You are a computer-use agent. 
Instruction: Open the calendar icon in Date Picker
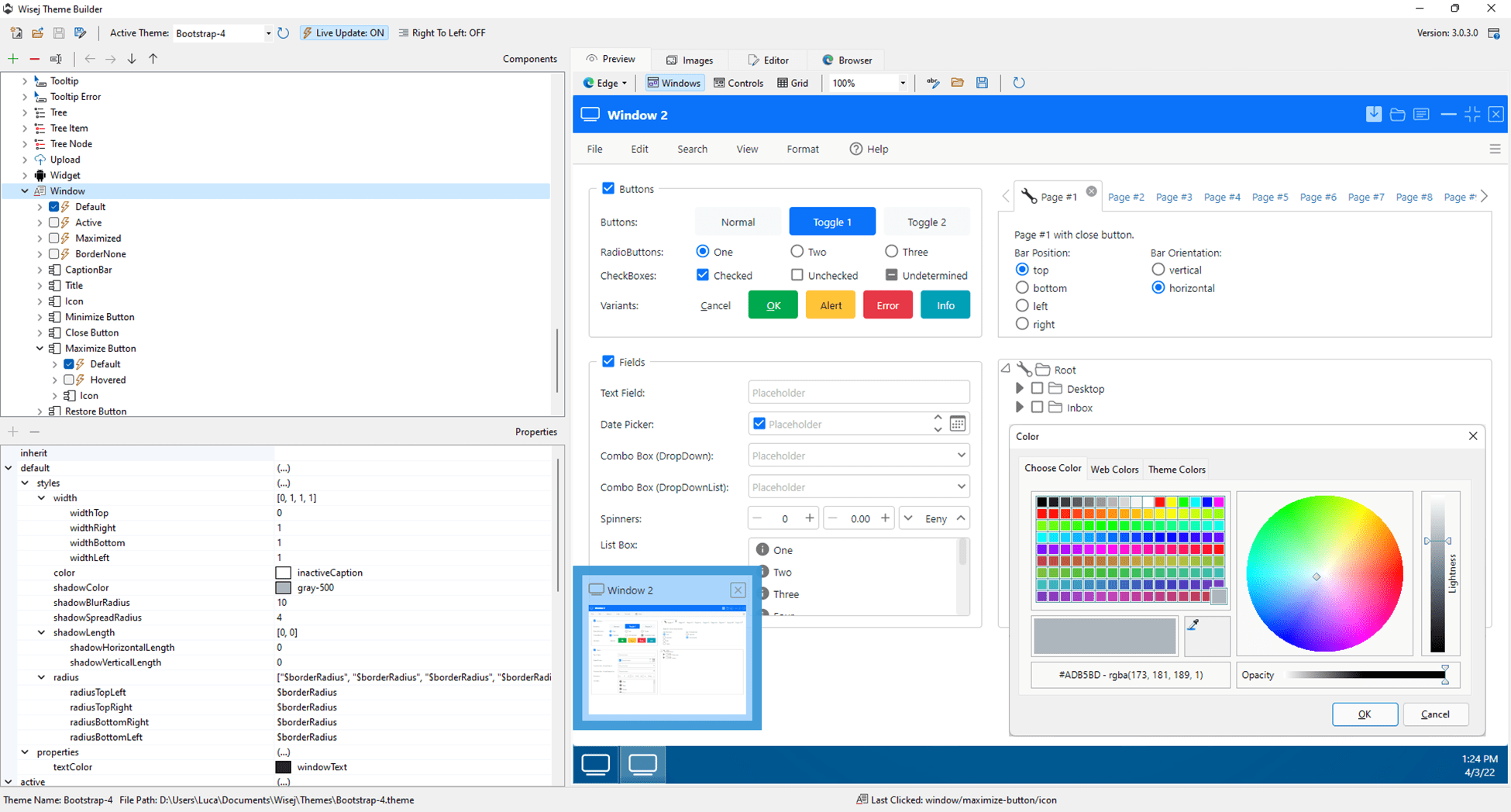(958, 424)
